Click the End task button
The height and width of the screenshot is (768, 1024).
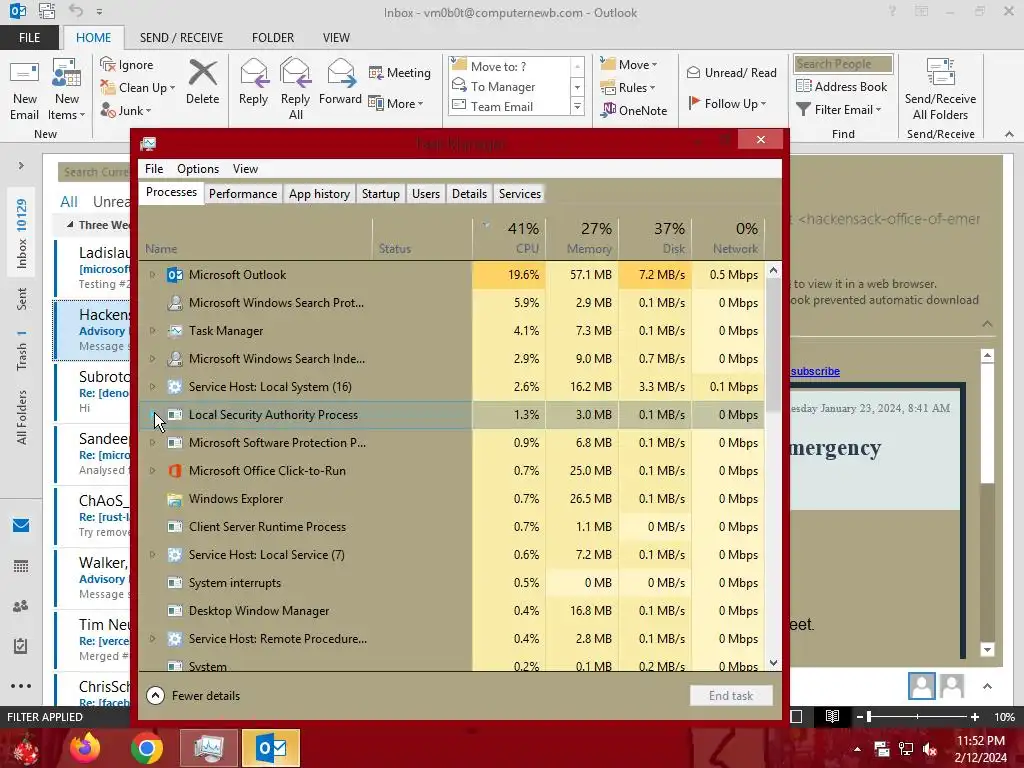tap(731, 696)
